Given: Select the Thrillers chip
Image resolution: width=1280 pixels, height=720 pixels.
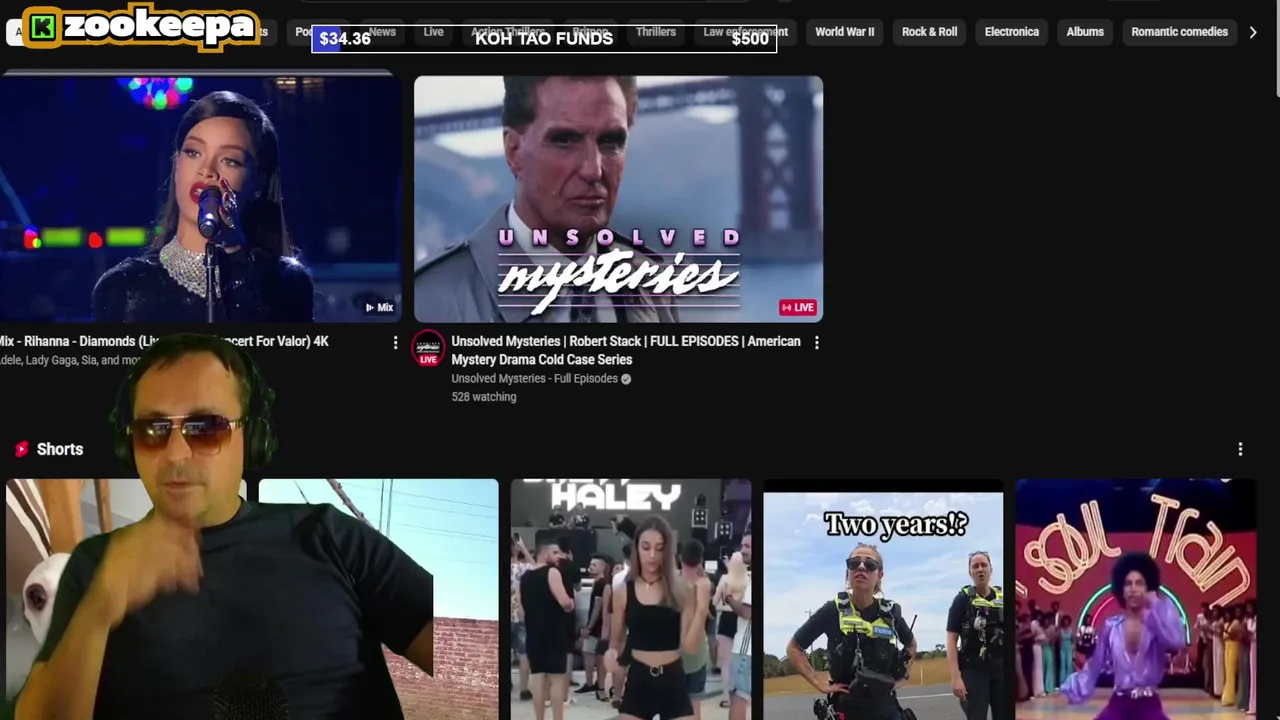Looking at the screenshot, I should pyautogui.click(x=656, y=32).
